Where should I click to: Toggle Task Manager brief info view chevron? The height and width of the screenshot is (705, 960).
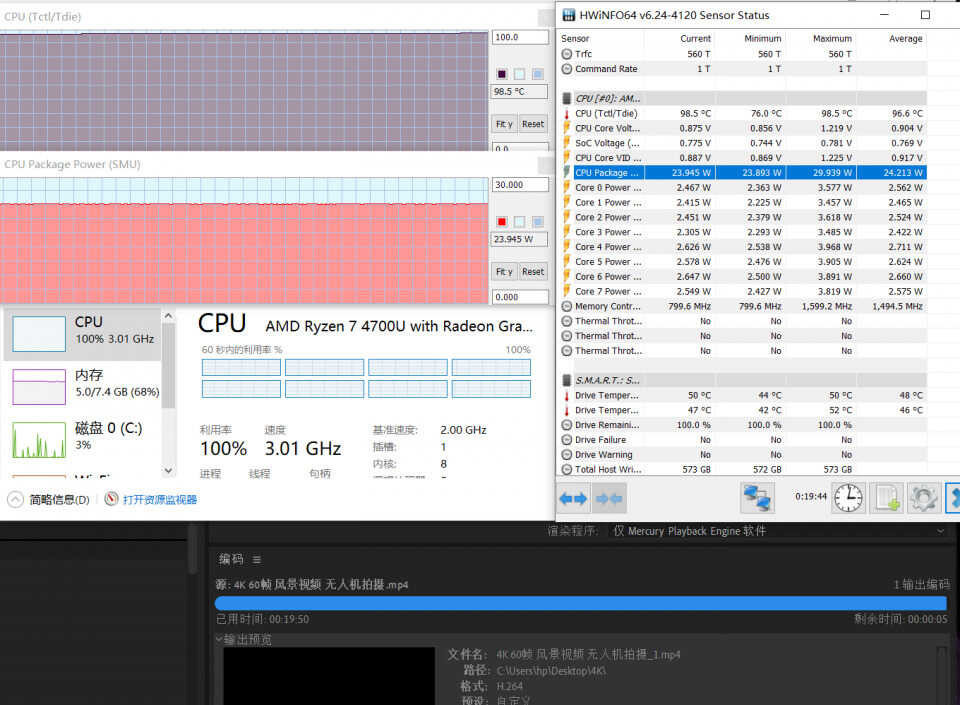pyautogui.click(x=15, y=499)
